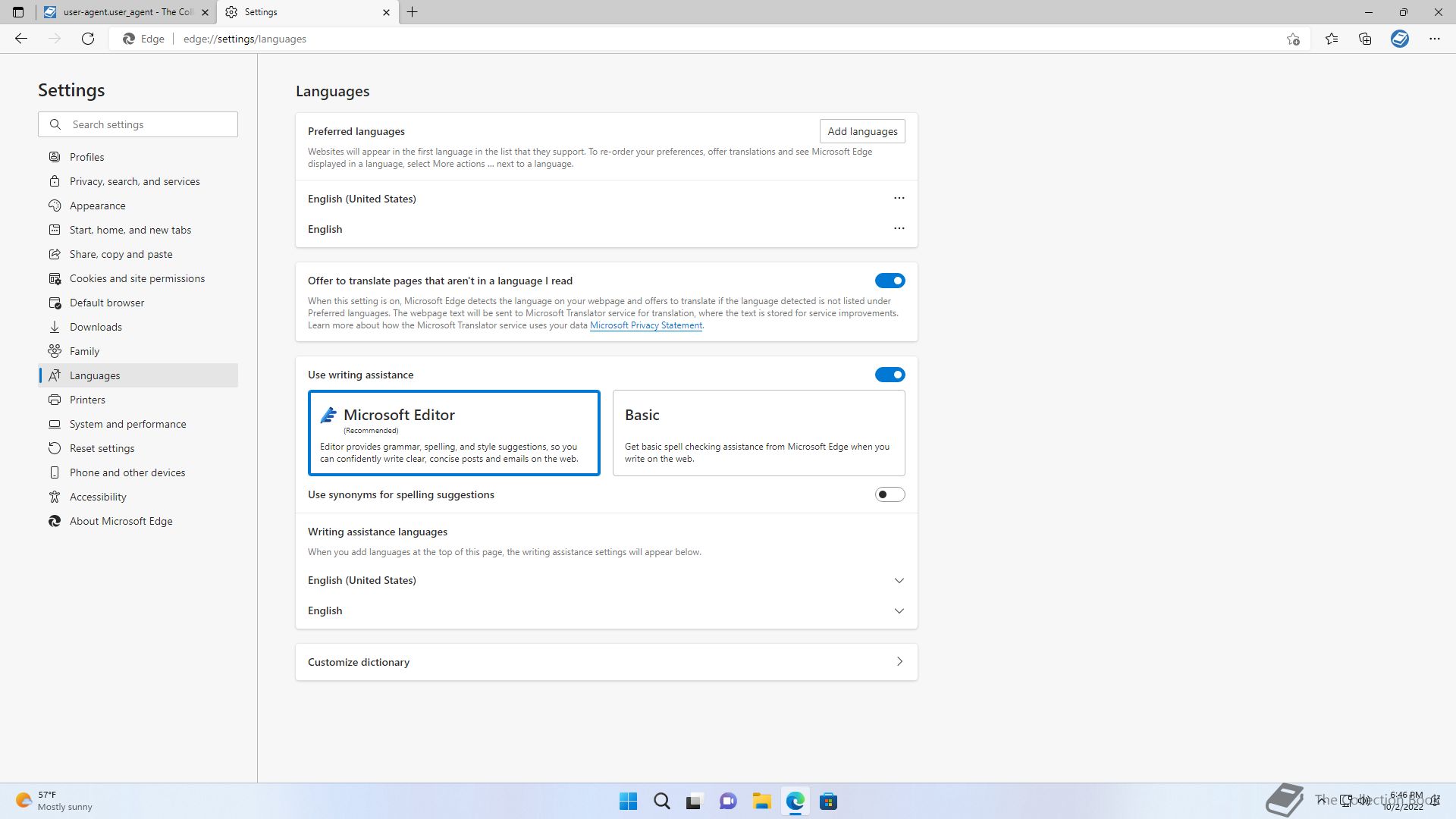Open the Favorites list icon
The width and height of the screenshot is (1456, 819).
coord(1332,39)
